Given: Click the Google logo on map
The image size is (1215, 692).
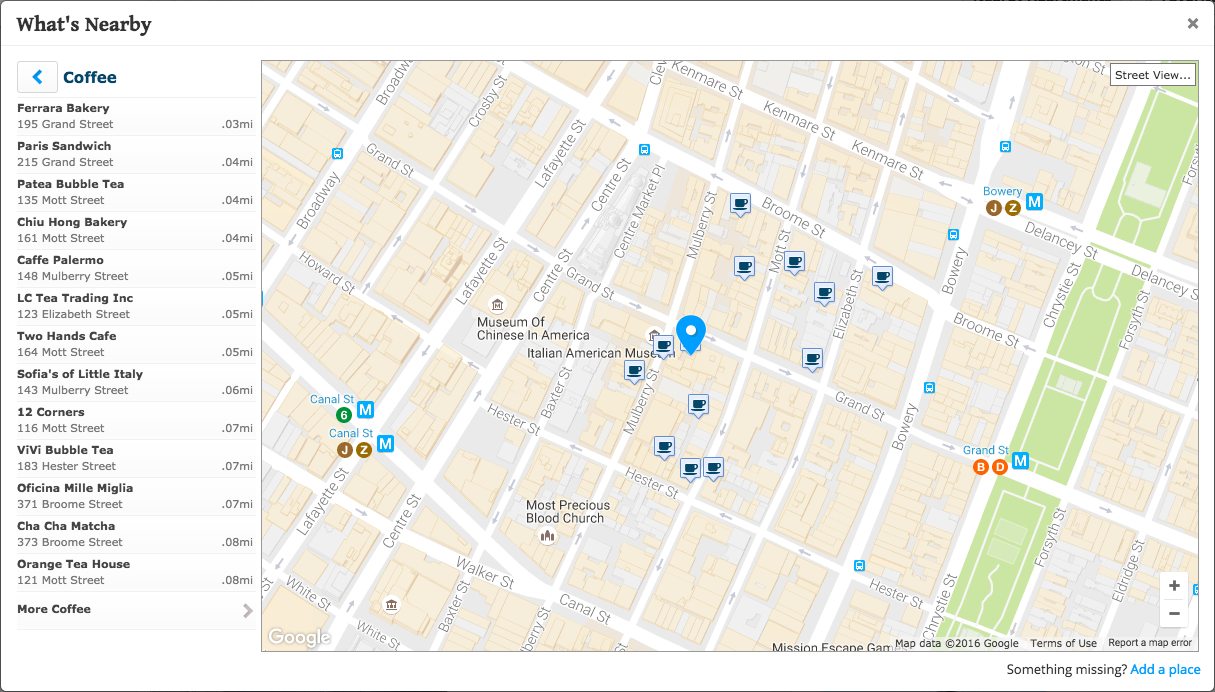Looking at the screenshot, I should click(299, 637).
